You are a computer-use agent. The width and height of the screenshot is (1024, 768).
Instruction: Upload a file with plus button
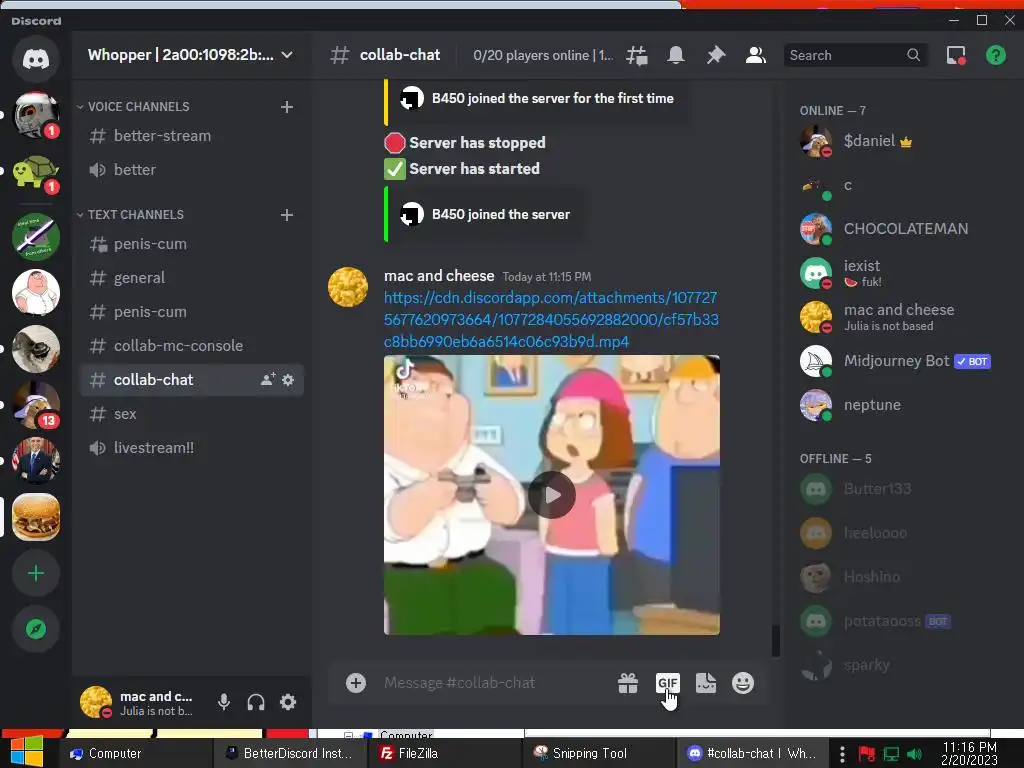(x=356, y=683)
